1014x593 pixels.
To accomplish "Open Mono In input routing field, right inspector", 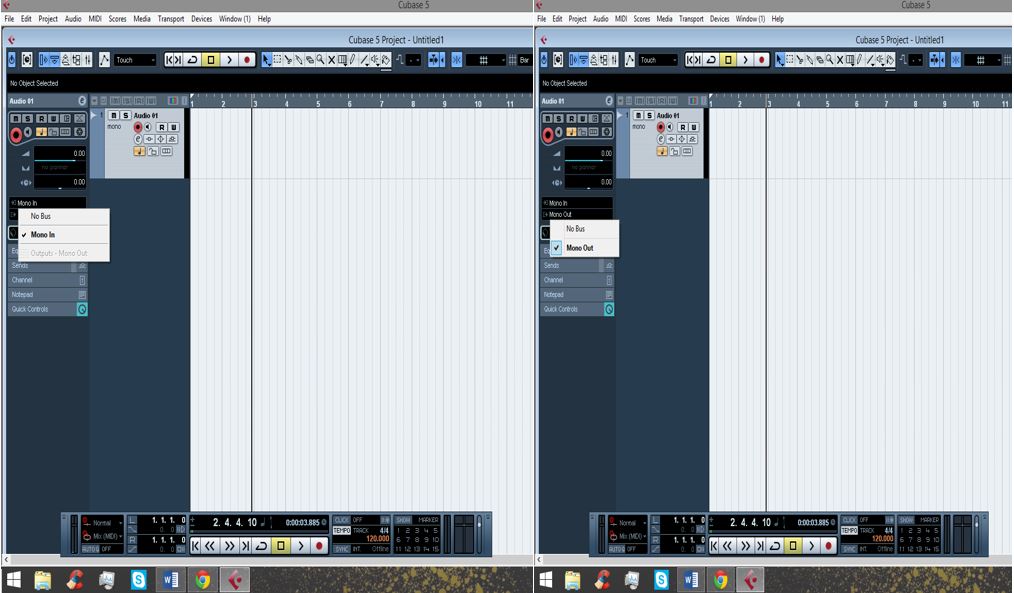I will 577,203.
